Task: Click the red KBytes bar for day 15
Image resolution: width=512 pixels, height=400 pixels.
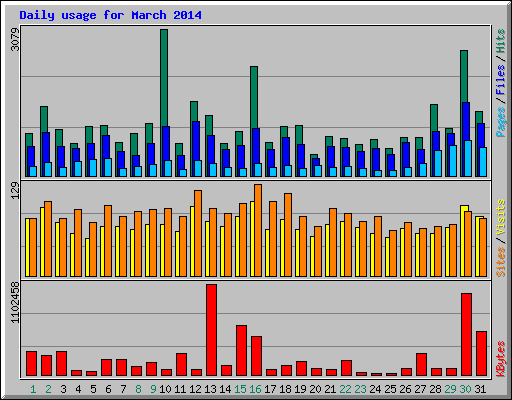Action: pos(241,351)
